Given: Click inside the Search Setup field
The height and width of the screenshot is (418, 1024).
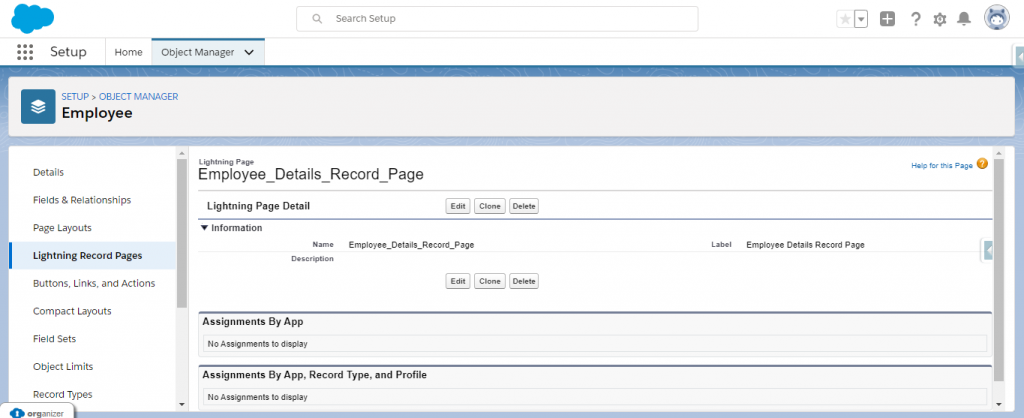Looking at the screenshot, I should click(x=497, y=19).
